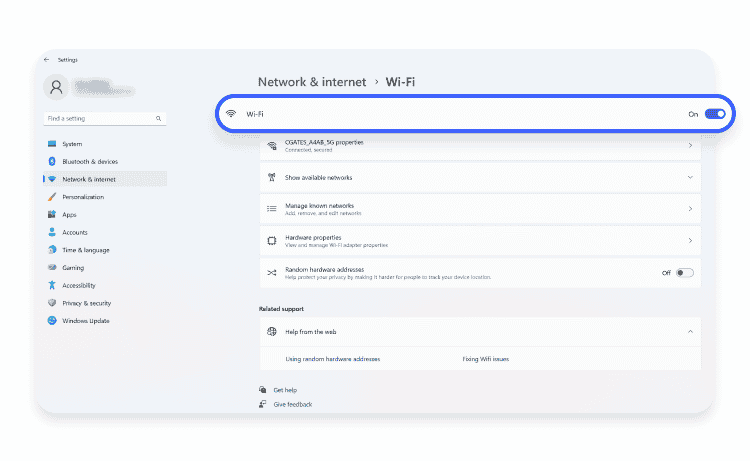The width and height of the screenshot is (750, 461).
Task: Open Hardware properties chevron arrow
Action: coord(690,241)
